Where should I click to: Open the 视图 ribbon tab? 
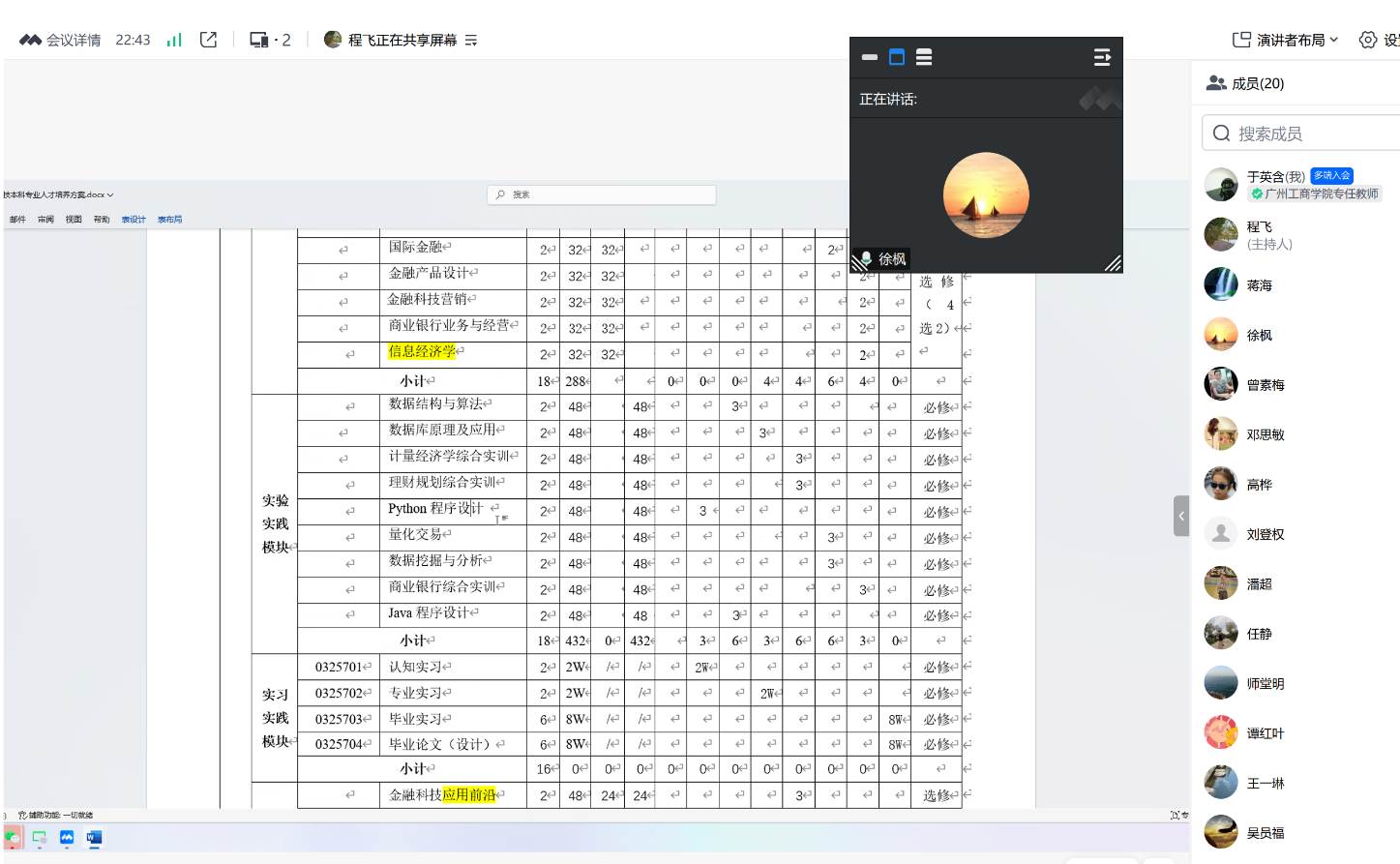pos(74,220)
